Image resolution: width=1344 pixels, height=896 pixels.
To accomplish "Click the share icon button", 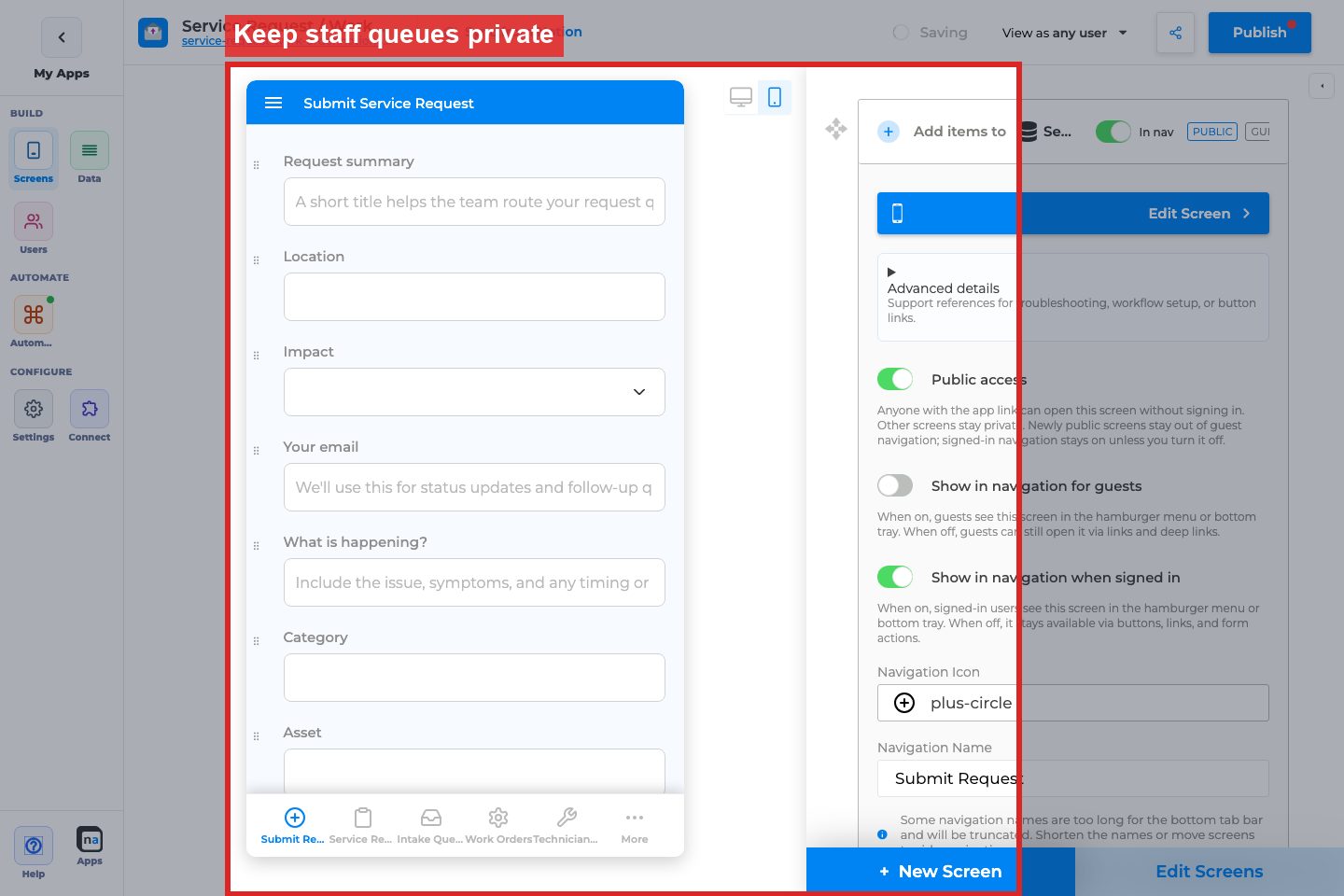I will 1175,33.
